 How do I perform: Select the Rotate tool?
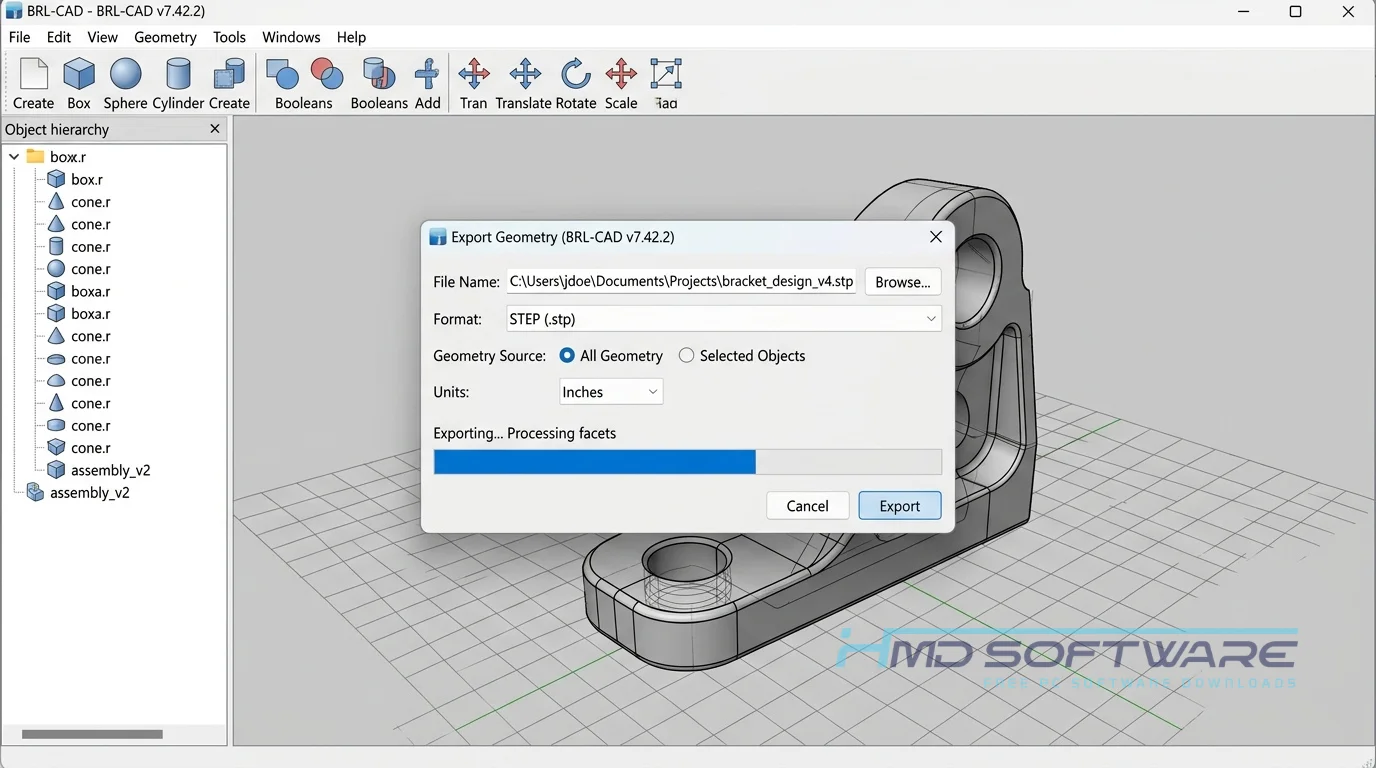pyautogui.click(x=575, y=74)
